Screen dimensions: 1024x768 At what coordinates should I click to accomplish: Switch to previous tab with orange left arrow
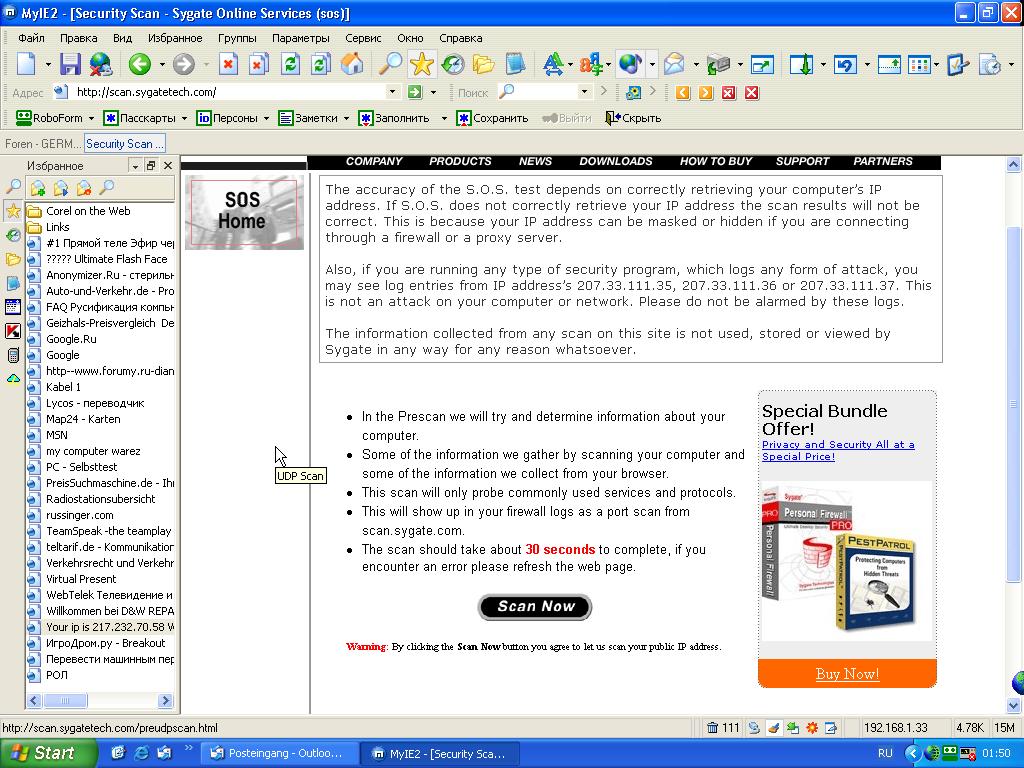[x=683, y=93]
